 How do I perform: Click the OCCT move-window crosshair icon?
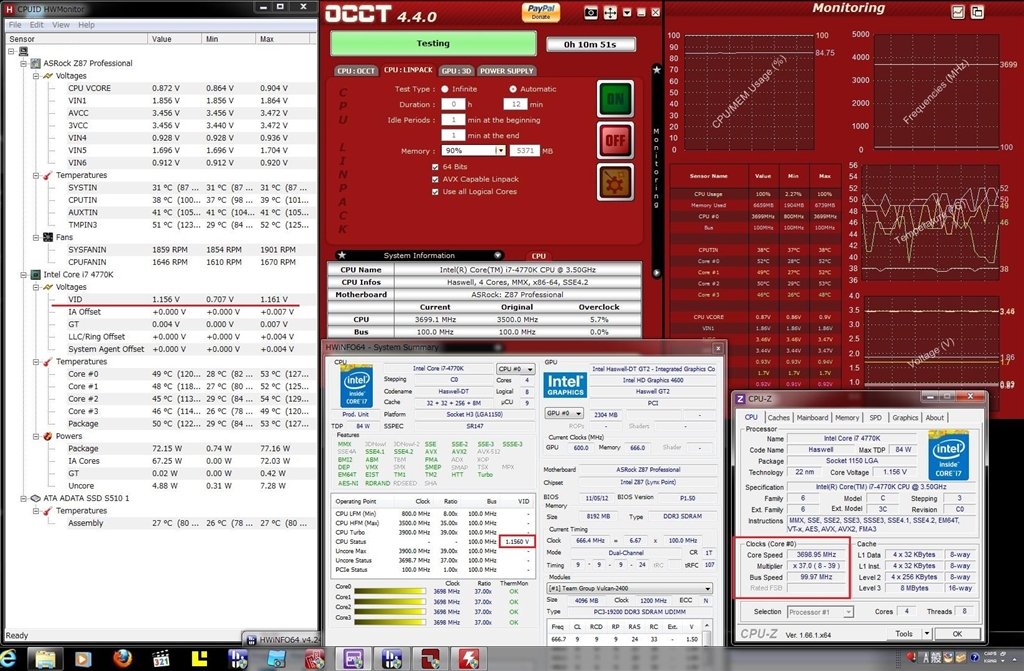click(x=610, y=13)
